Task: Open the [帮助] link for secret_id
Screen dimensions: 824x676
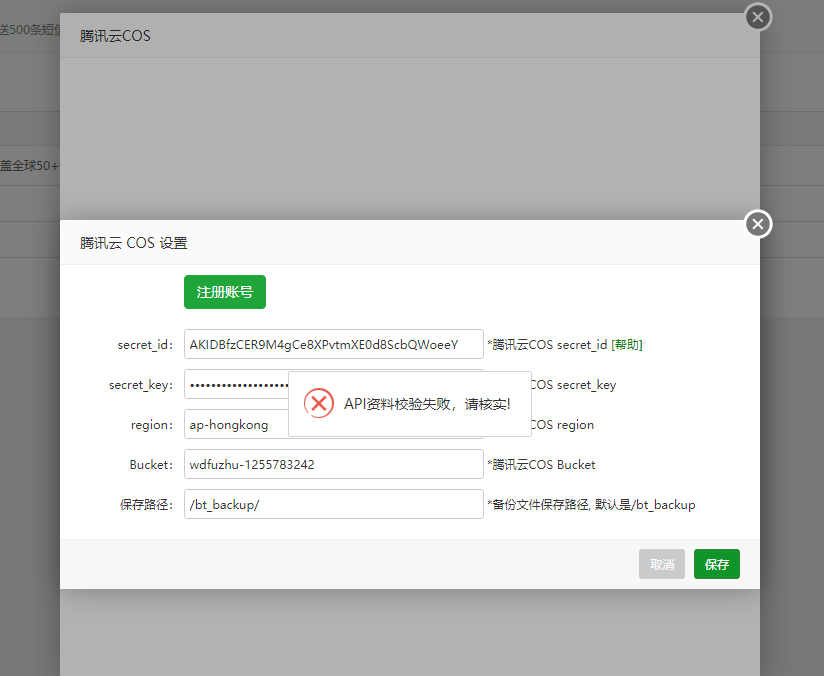Action: click(627, 345)
